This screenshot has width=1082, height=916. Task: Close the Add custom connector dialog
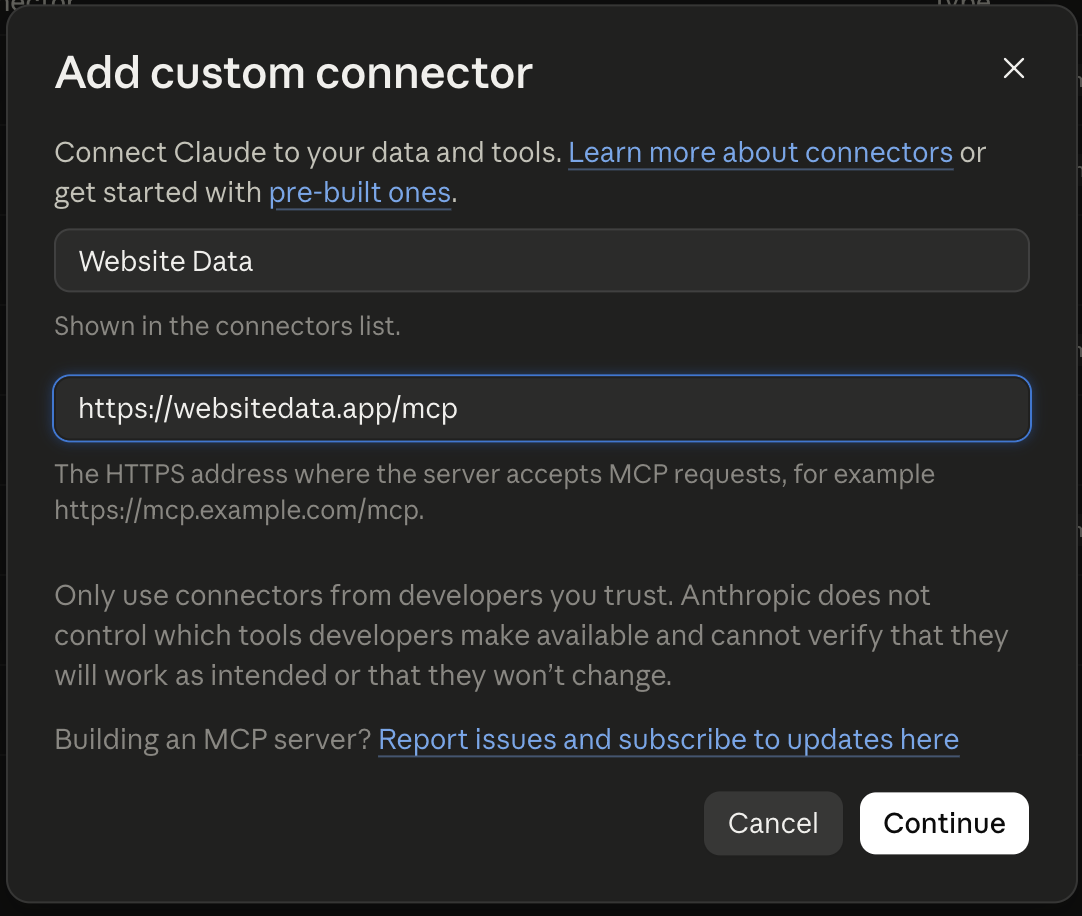pos(1013,68)
